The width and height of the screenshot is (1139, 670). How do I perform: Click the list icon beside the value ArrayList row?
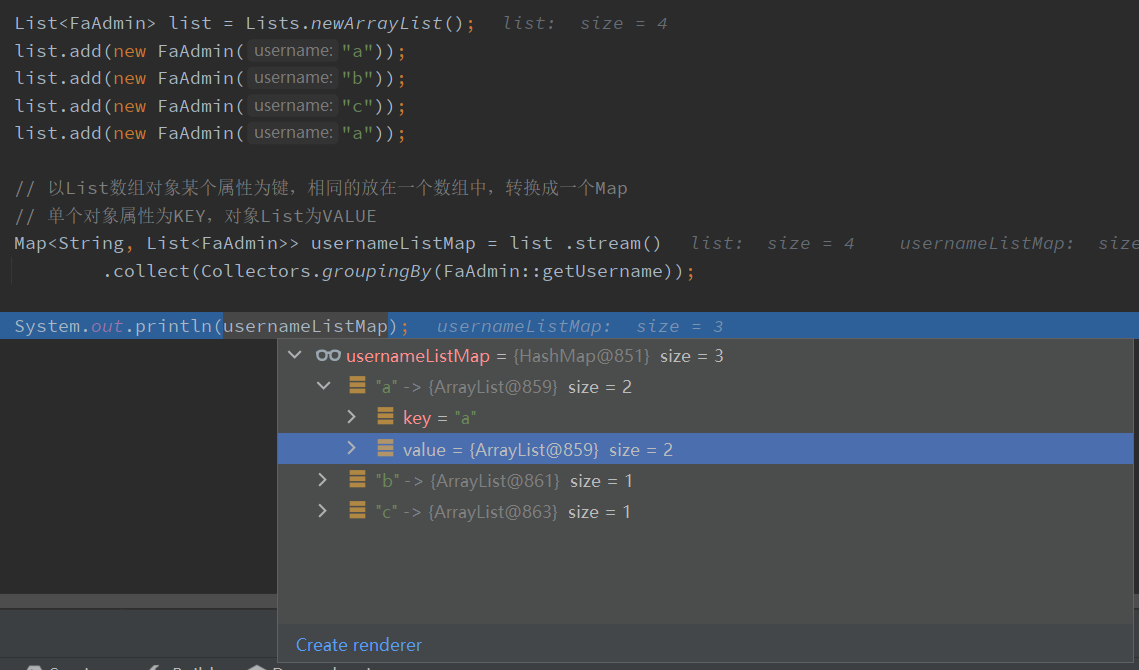coord(385,448)
